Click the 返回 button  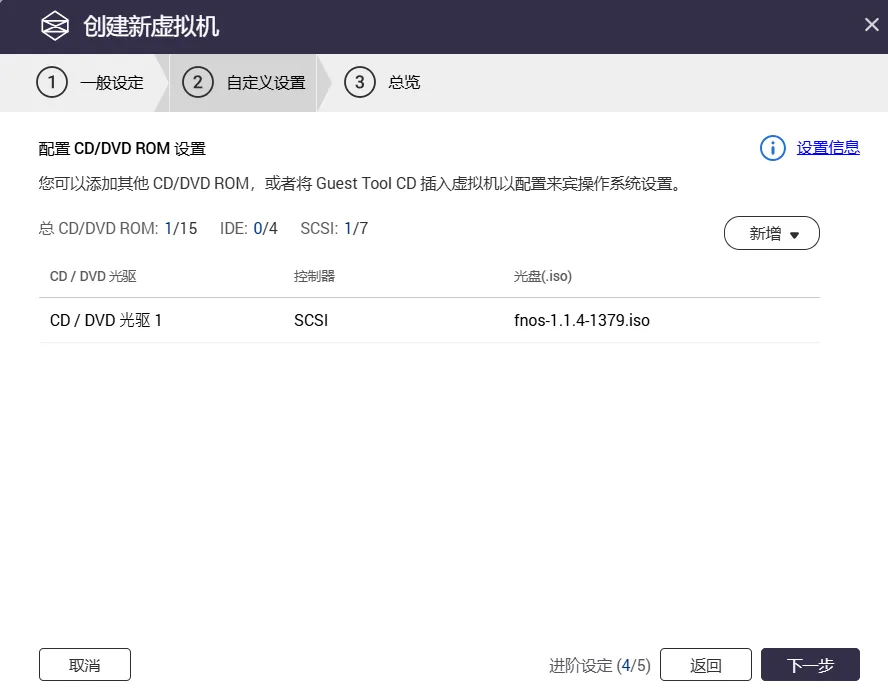coord(706,664)
